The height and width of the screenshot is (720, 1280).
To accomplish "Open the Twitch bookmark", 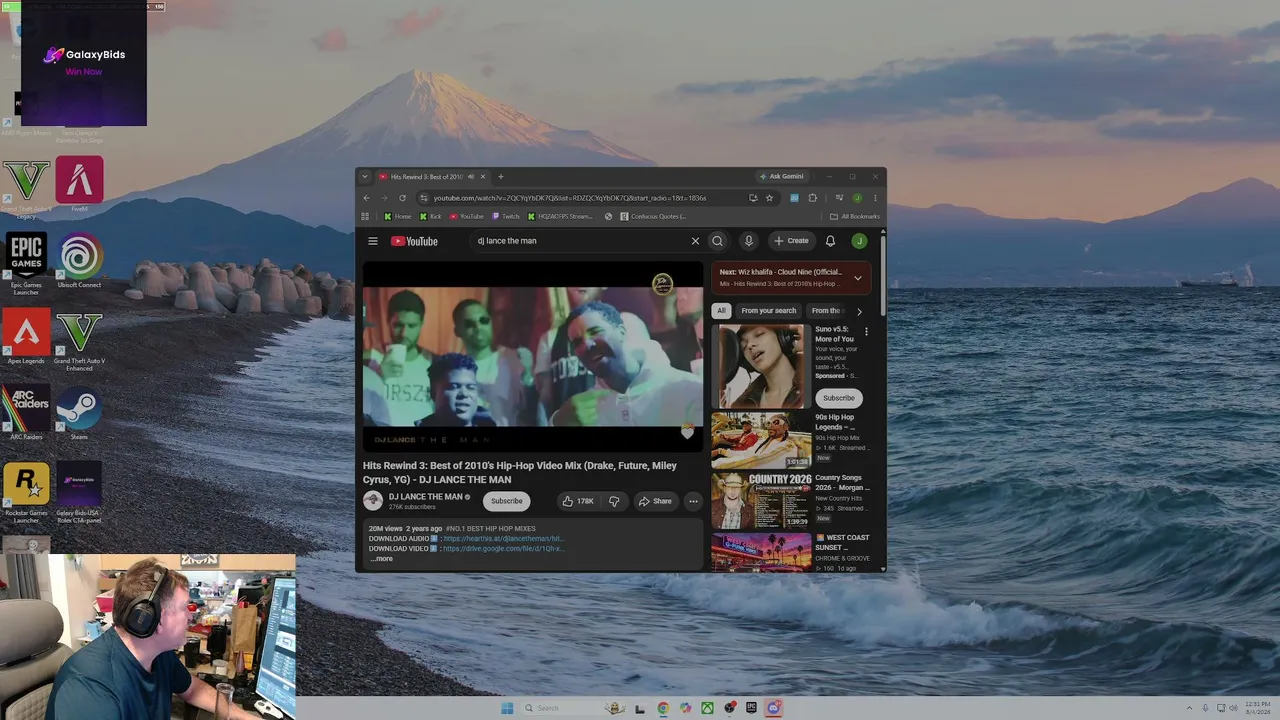I will (x=505, y=216).
